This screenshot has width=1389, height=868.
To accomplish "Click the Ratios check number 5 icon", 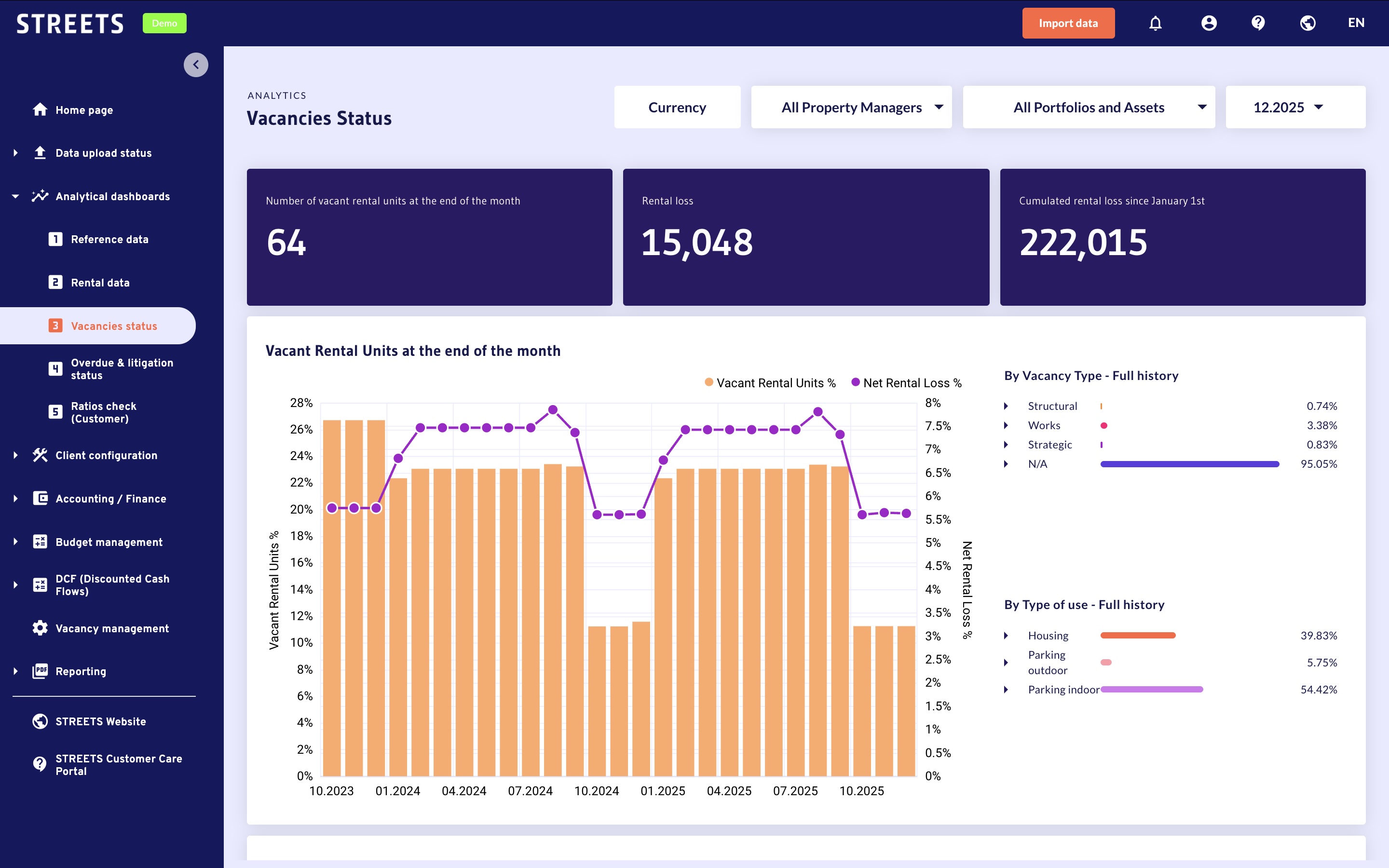I will tap(55, 412).
